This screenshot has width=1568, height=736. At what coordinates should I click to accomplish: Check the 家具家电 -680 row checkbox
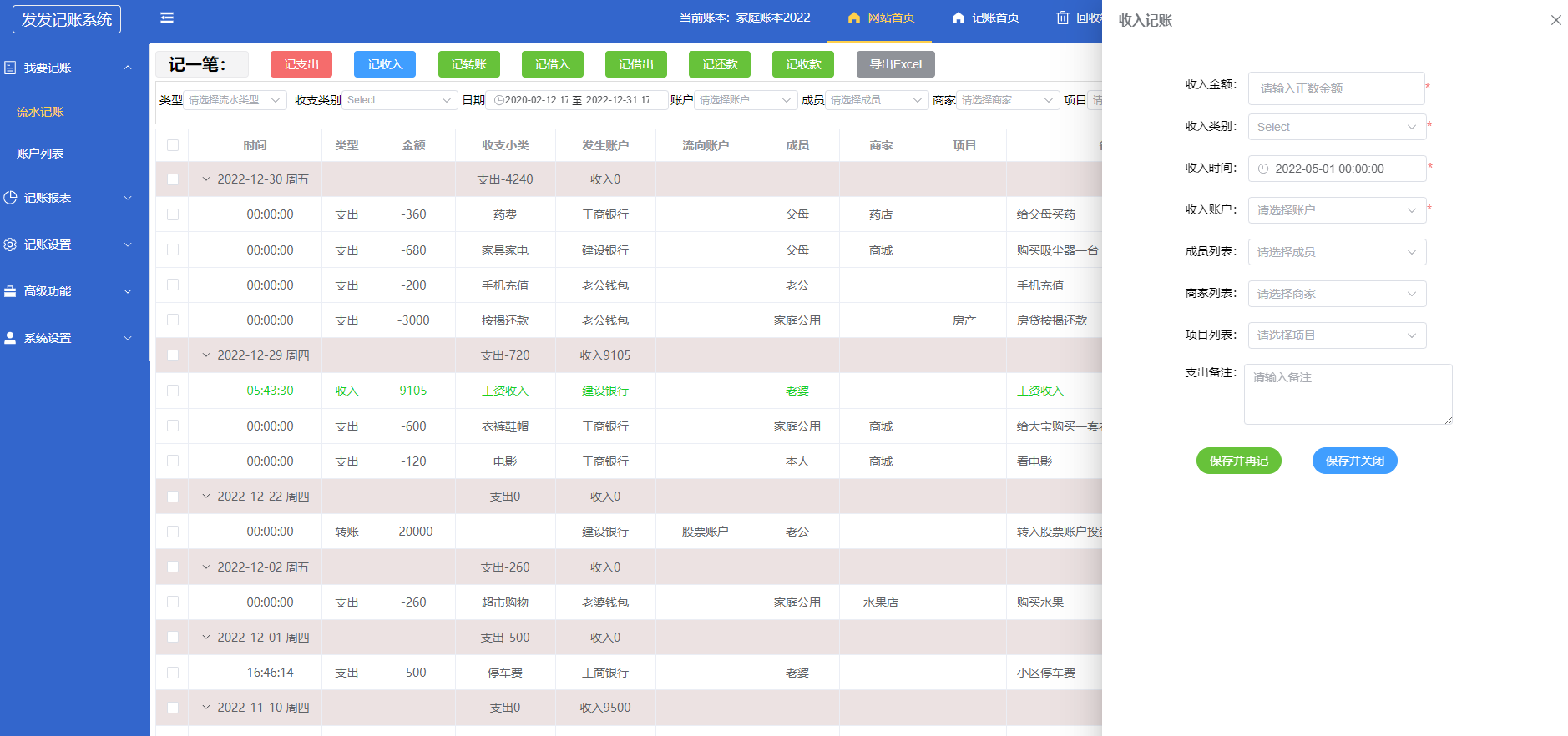click(x=173, y=250)
